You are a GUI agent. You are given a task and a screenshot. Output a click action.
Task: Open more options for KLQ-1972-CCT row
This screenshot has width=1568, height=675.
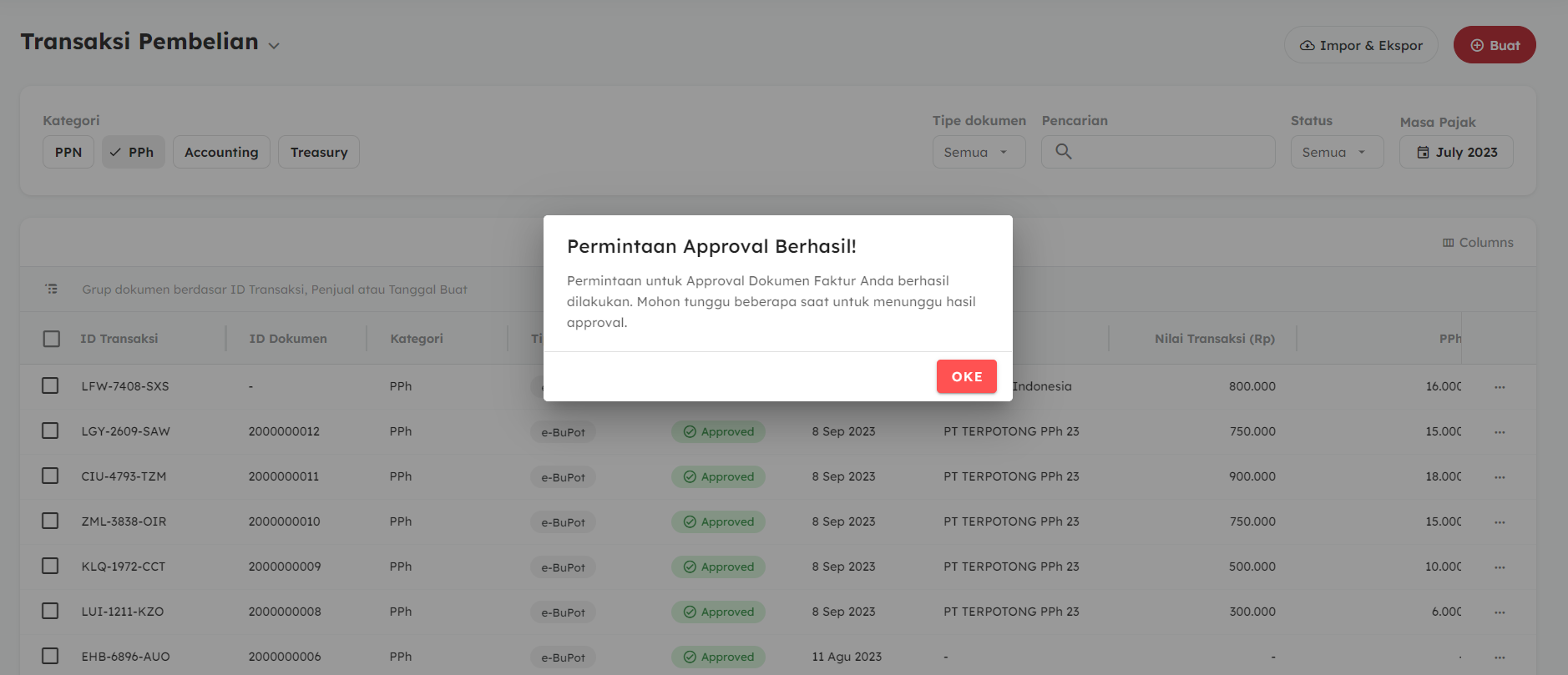coord(1500,567)
